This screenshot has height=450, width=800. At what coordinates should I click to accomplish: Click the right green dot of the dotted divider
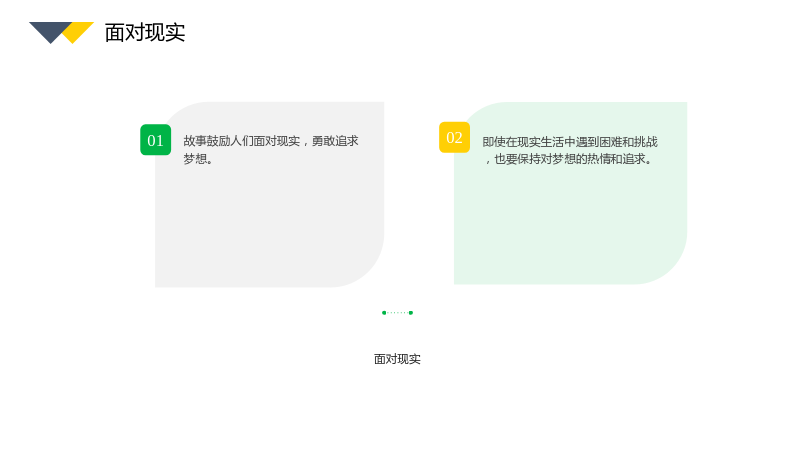click(x=411, y=313)
